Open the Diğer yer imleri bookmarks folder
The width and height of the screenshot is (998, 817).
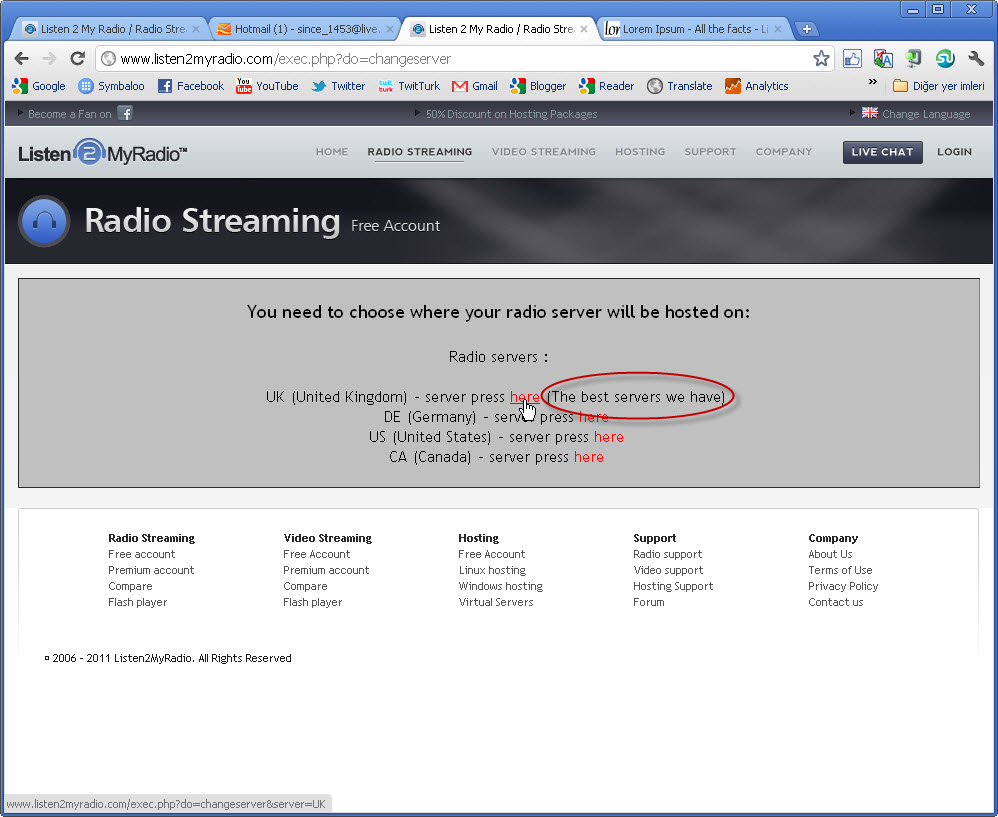(939, 86)
